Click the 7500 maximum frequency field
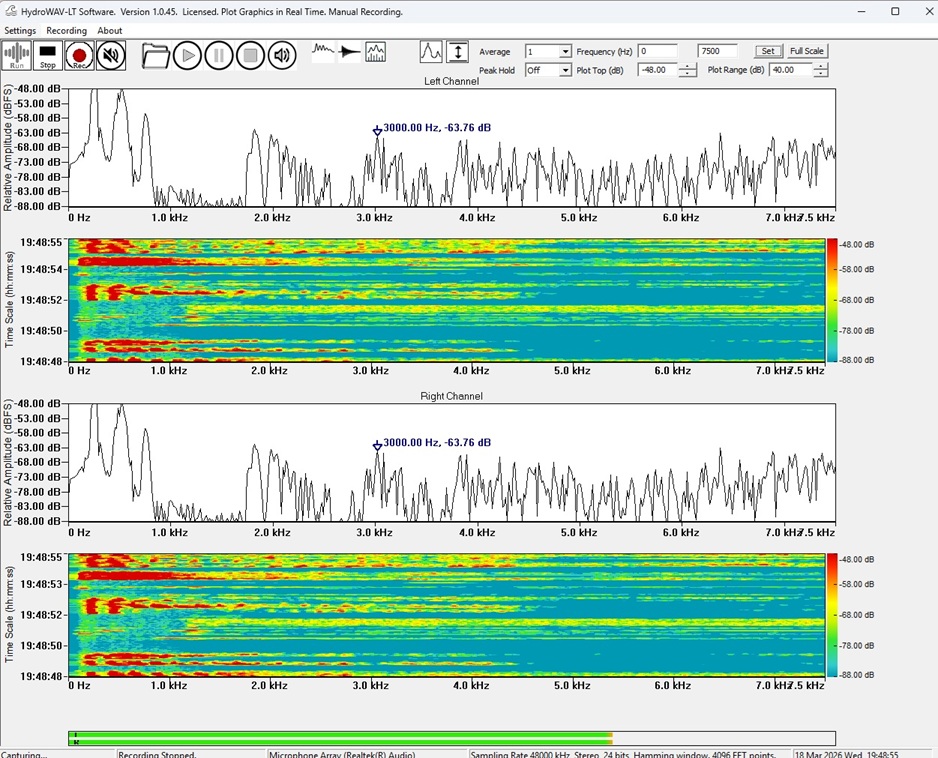This screenshot has width=938, height=758. tap(718, 51)
